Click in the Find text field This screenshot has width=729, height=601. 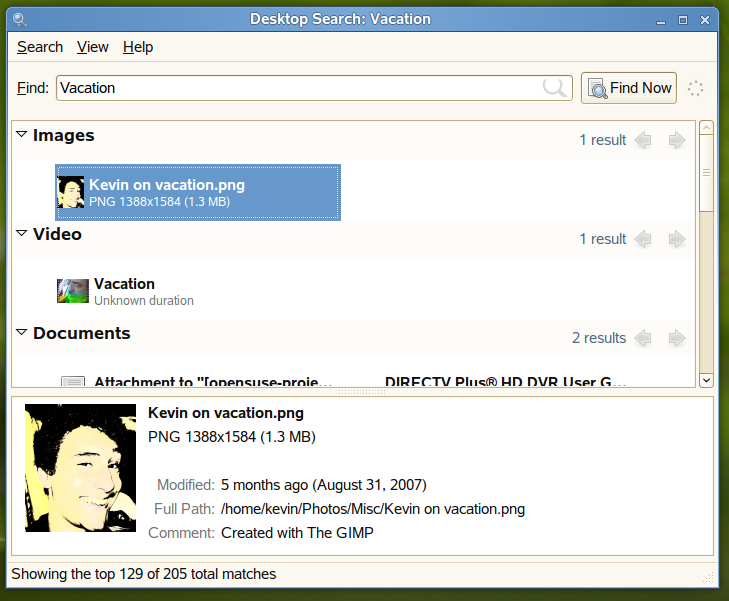pos(300,88)
